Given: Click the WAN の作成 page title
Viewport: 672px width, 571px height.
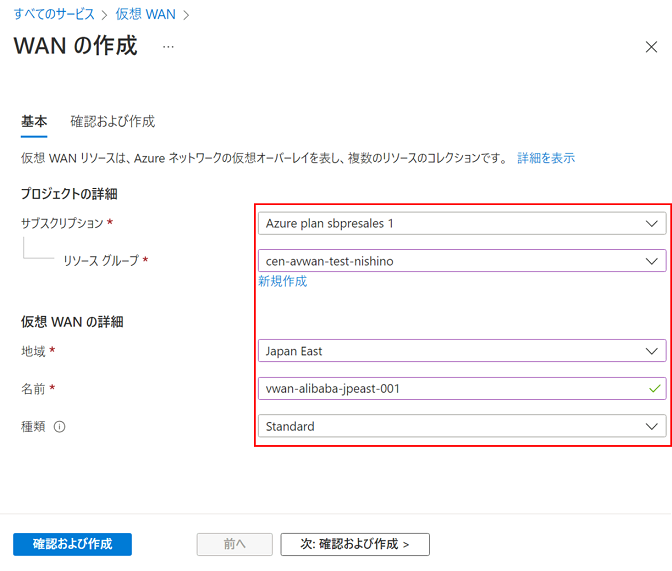Looking at the screenshot, I should point(75,46).
